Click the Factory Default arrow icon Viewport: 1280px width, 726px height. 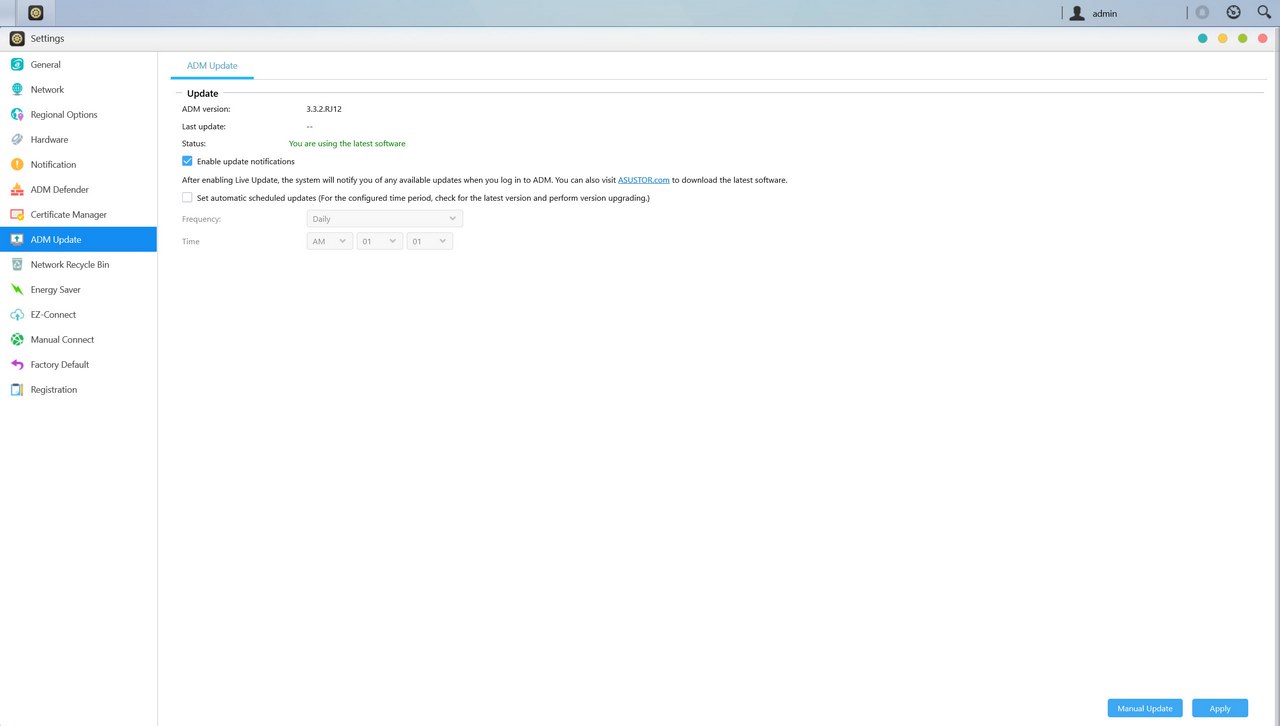pyautogui.click(x=17, y=364)
